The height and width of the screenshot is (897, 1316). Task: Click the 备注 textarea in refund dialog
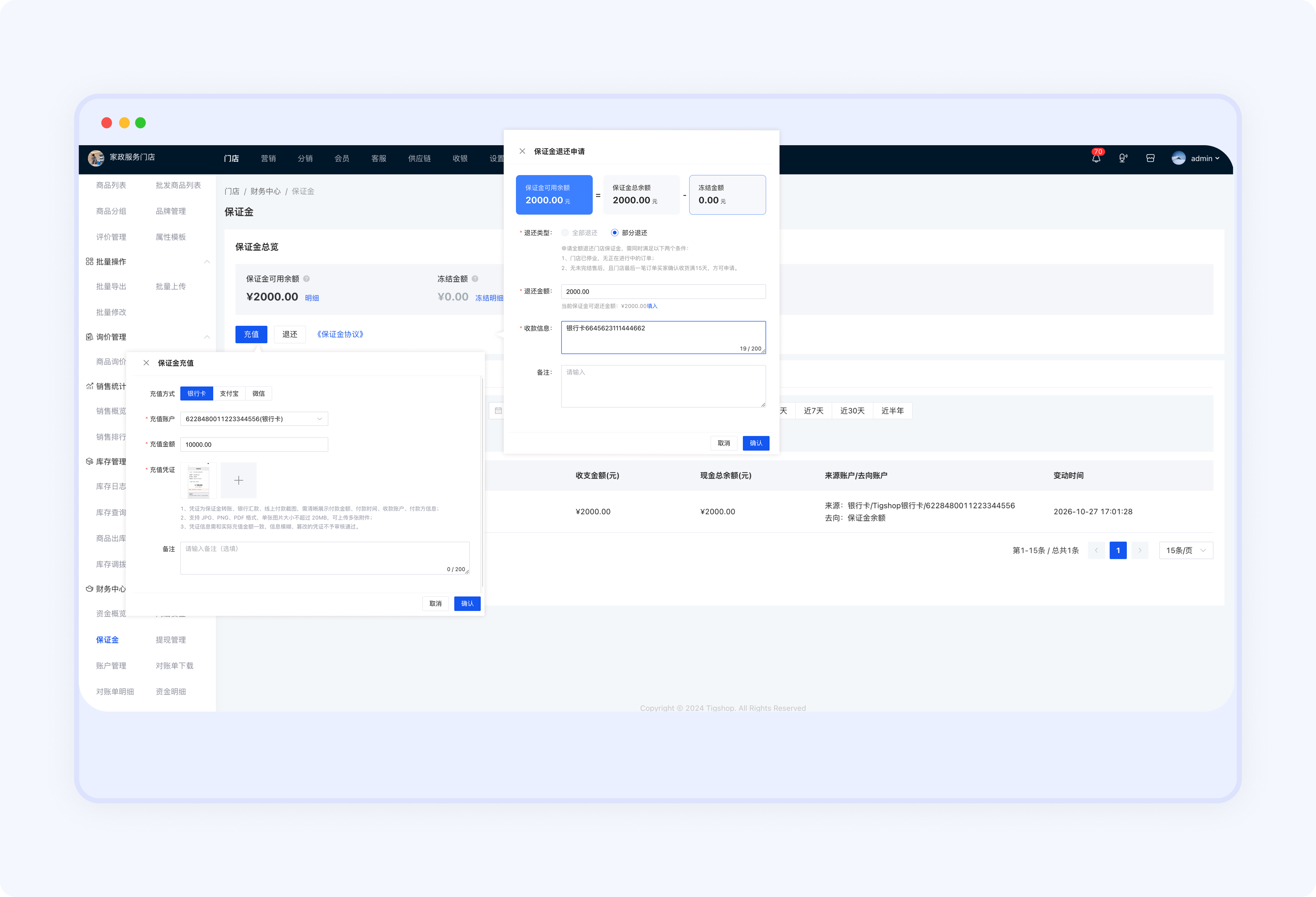(663, 386)
